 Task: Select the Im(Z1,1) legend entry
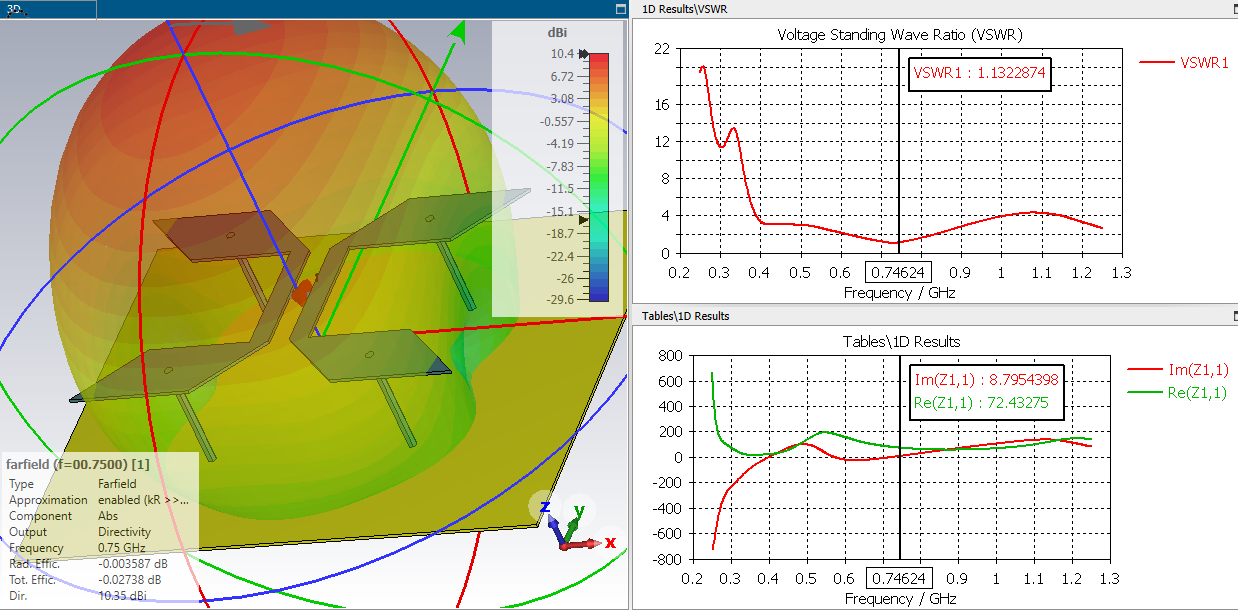[1176, 369]
